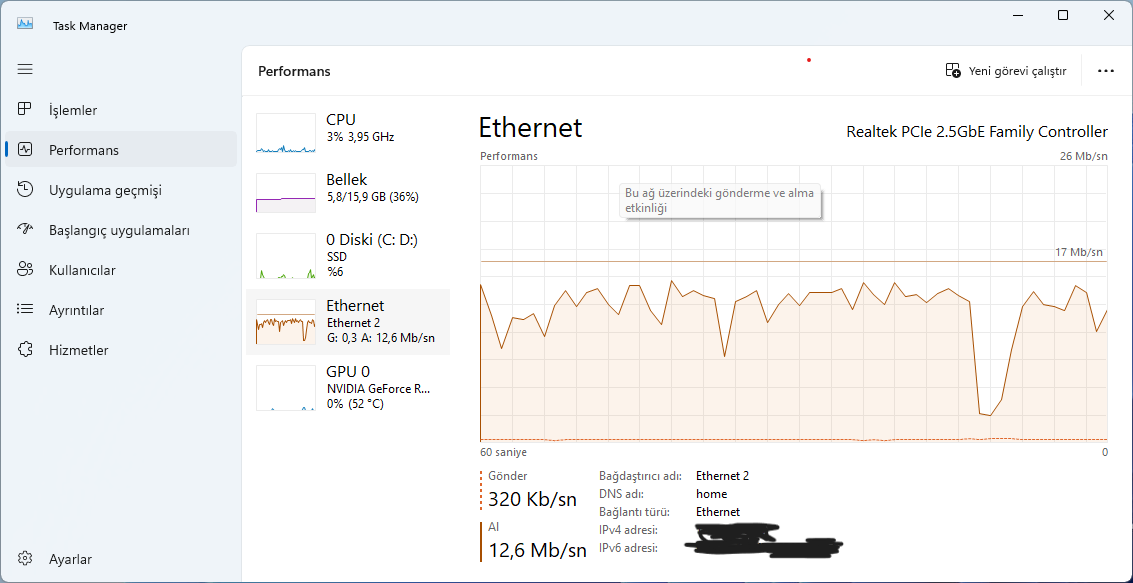Open Uygulama geçmişi history icon
This screenshot has height=583, width=1133.
click(26, 190)
